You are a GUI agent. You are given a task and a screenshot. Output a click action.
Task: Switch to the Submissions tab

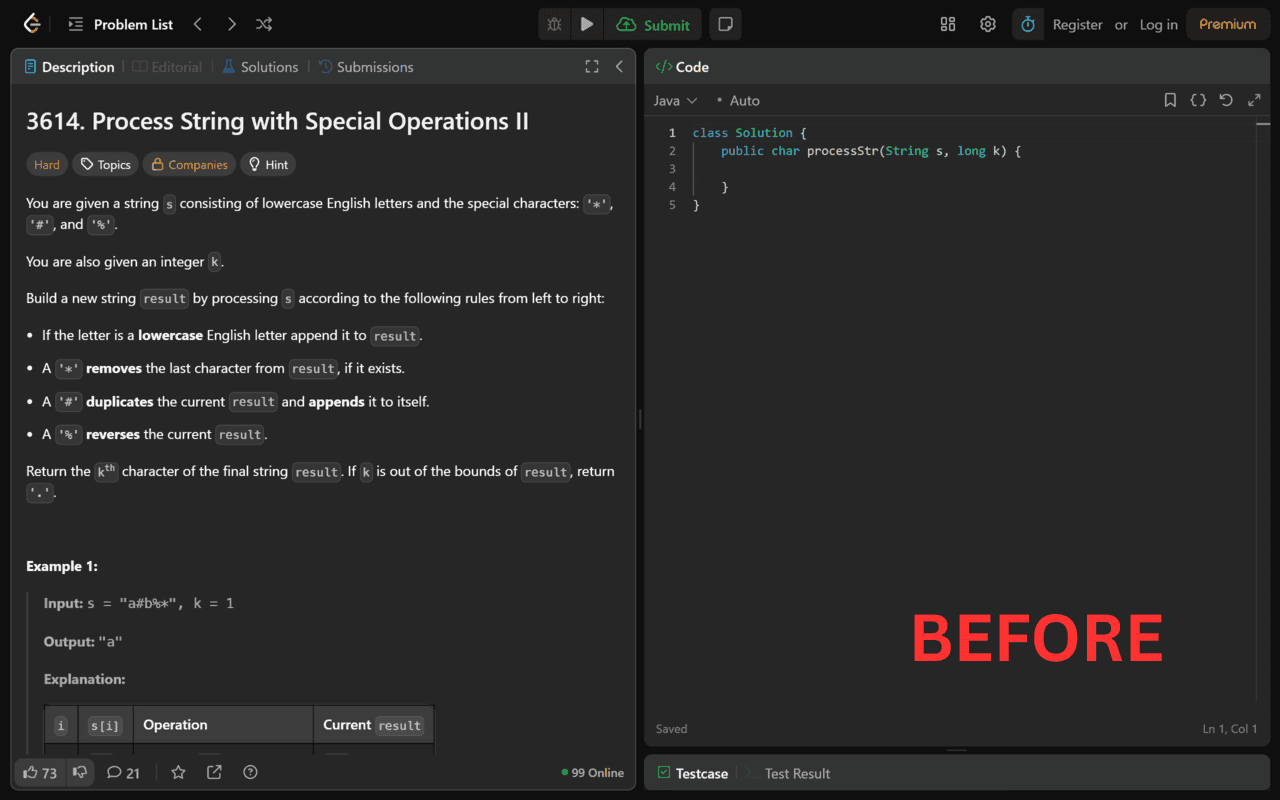point(366,67)
